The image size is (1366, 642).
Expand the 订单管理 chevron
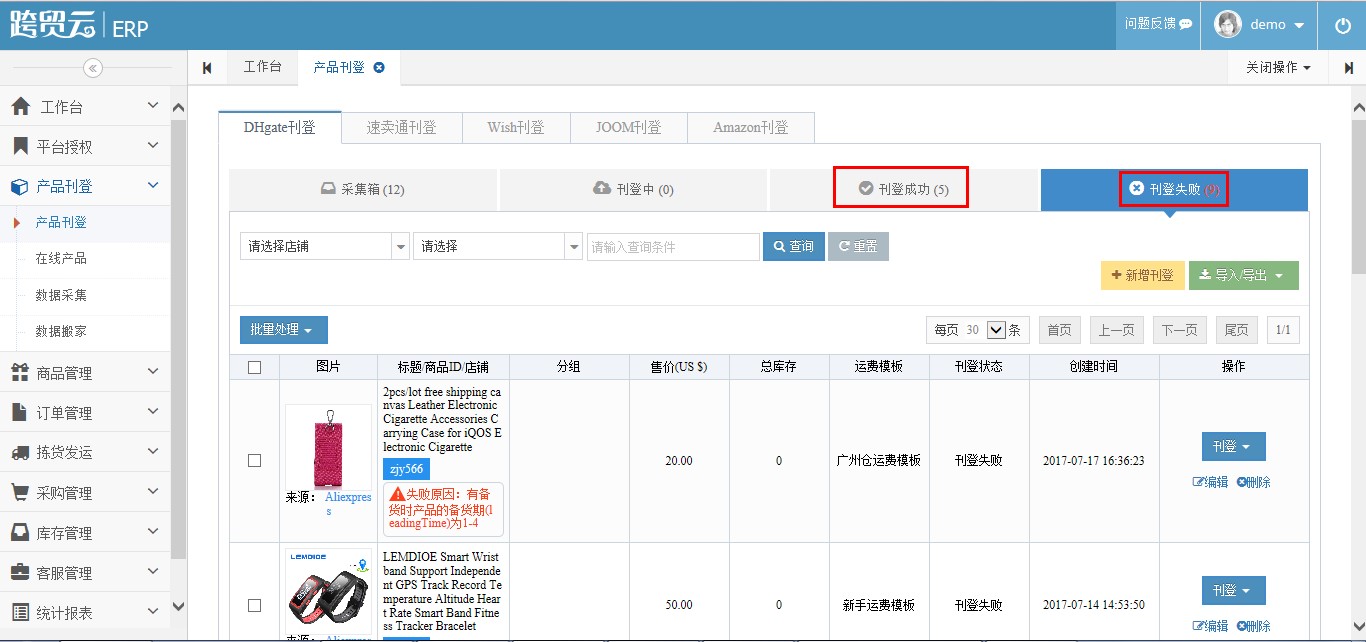tap(153, 412)
